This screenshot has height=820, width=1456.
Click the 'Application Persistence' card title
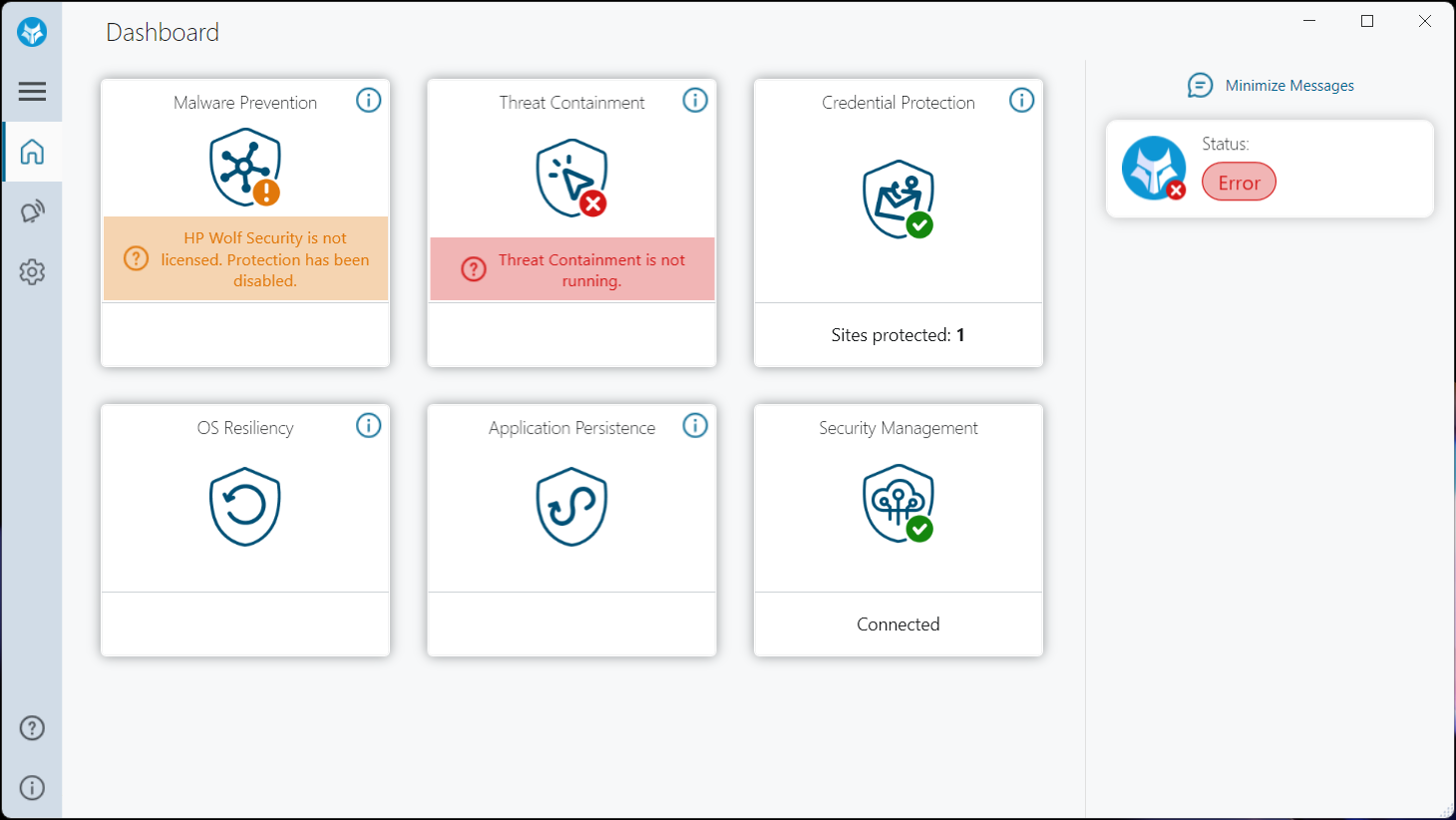point(572,428)
